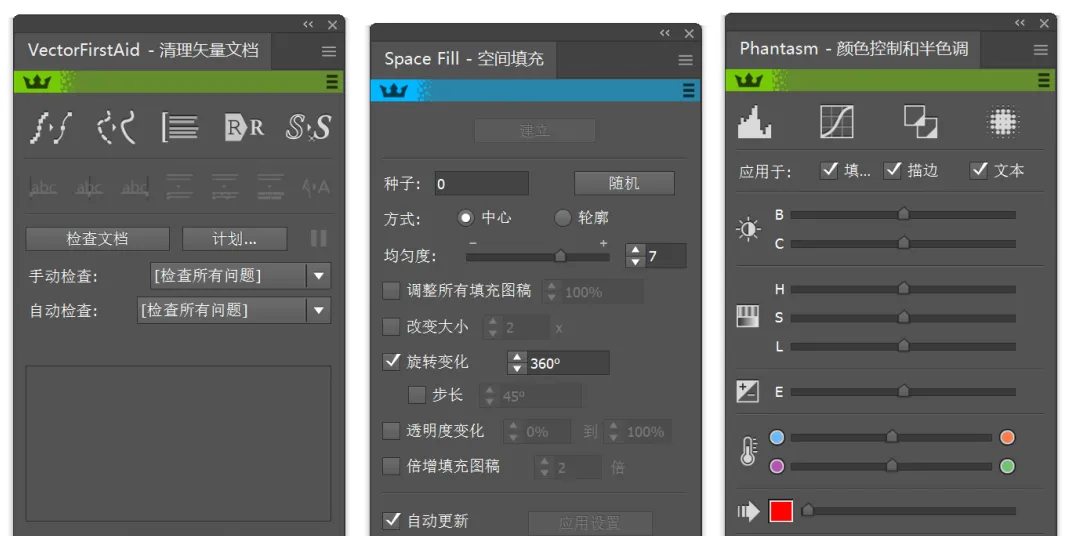The image size is (1080, 536).
Task: Uncheck 旋转变化 checkbox
Action: [391, 361]
